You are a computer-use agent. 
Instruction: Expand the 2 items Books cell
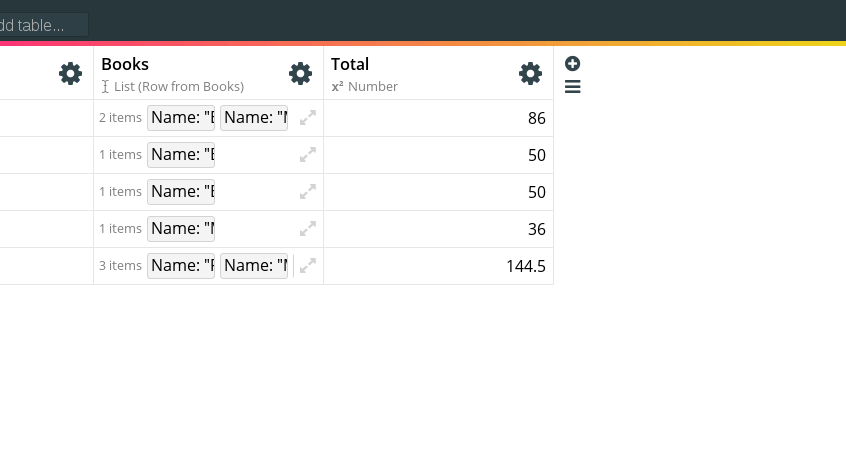(x=308, y=118)
